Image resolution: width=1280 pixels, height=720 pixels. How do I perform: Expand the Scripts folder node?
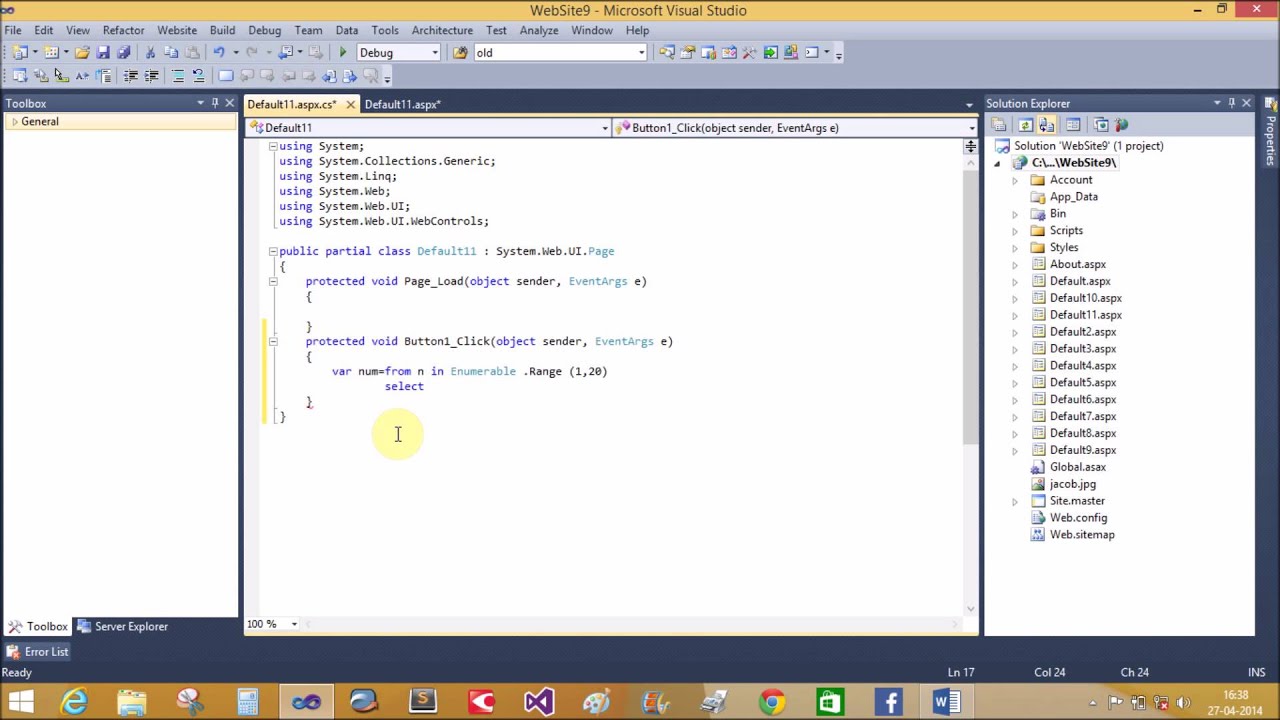(x=1015, y=231)
